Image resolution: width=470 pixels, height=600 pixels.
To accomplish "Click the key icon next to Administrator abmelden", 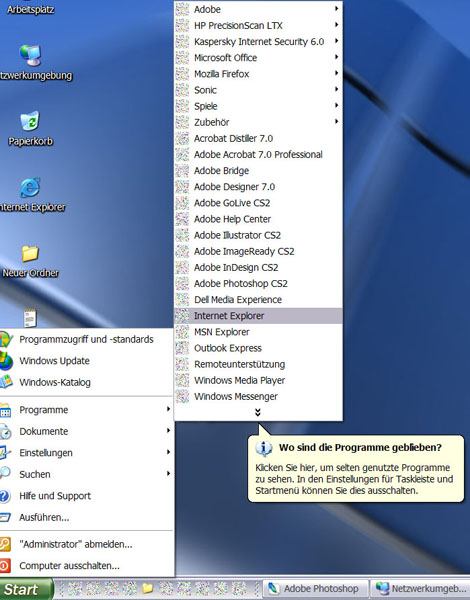I will click(5, 544).
